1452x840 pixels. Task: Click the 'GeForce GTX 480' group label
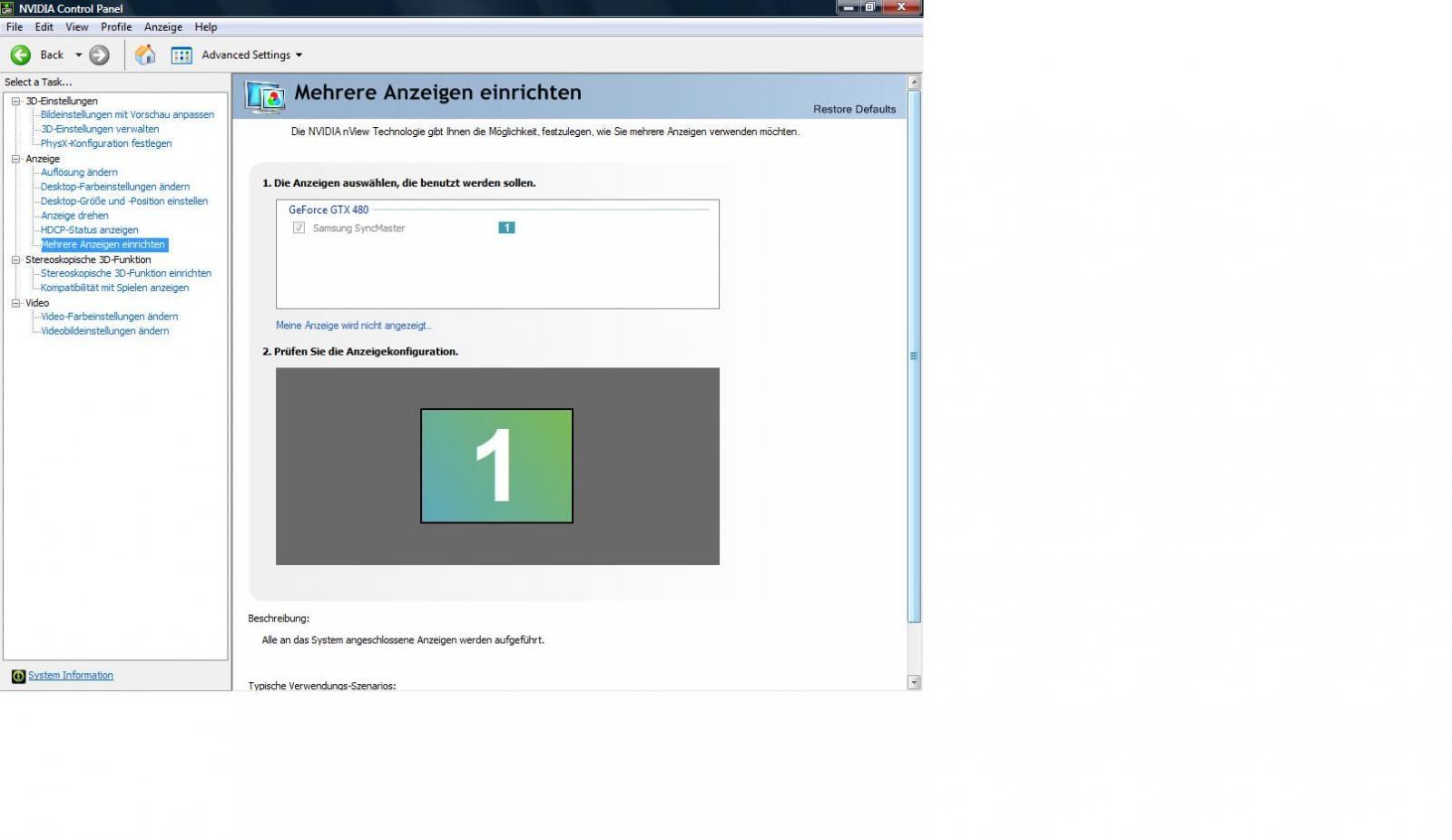(329, 210)
